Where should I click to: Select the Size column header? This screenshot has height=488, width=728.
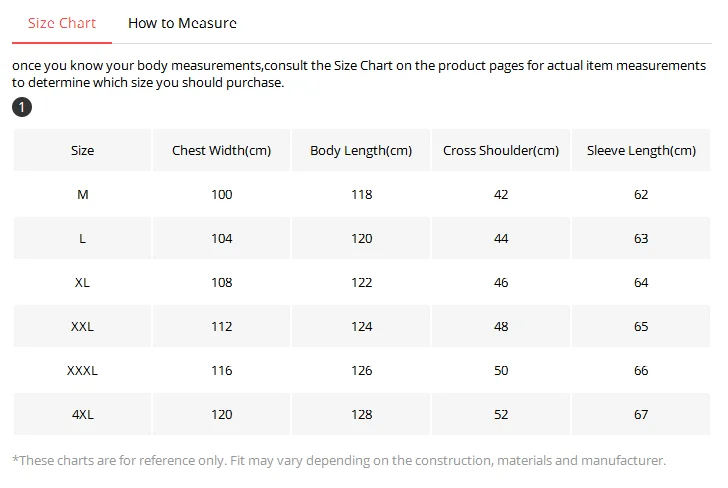click(82, 150)
